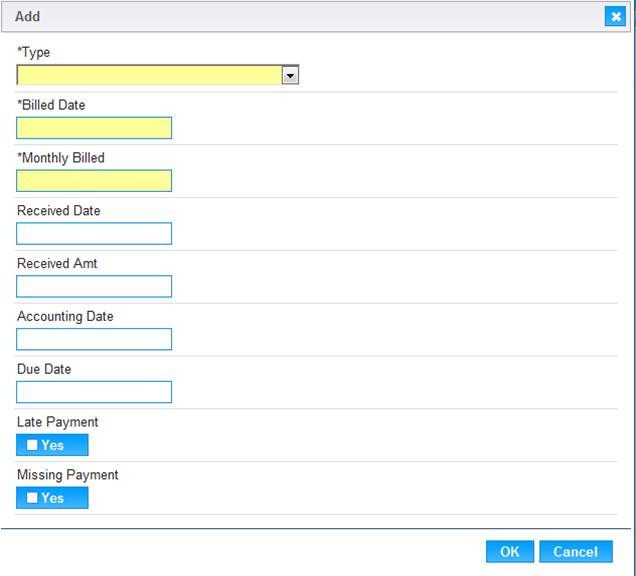Click the *Monthly Billed field label
This screenshot has width=636, height=576.
click(x=61, y=158)
